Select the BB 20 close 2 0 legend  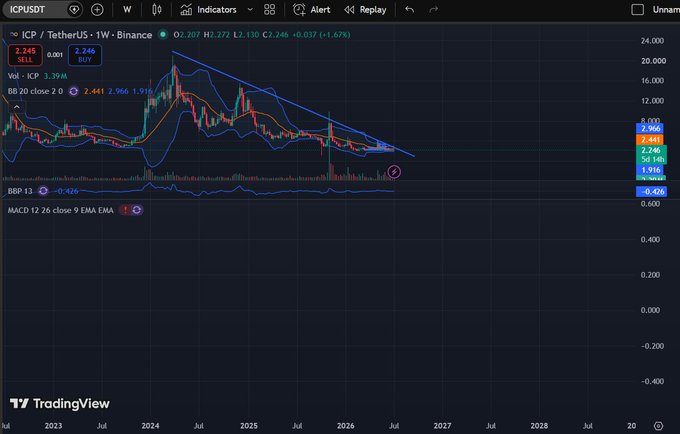[35, 91]
